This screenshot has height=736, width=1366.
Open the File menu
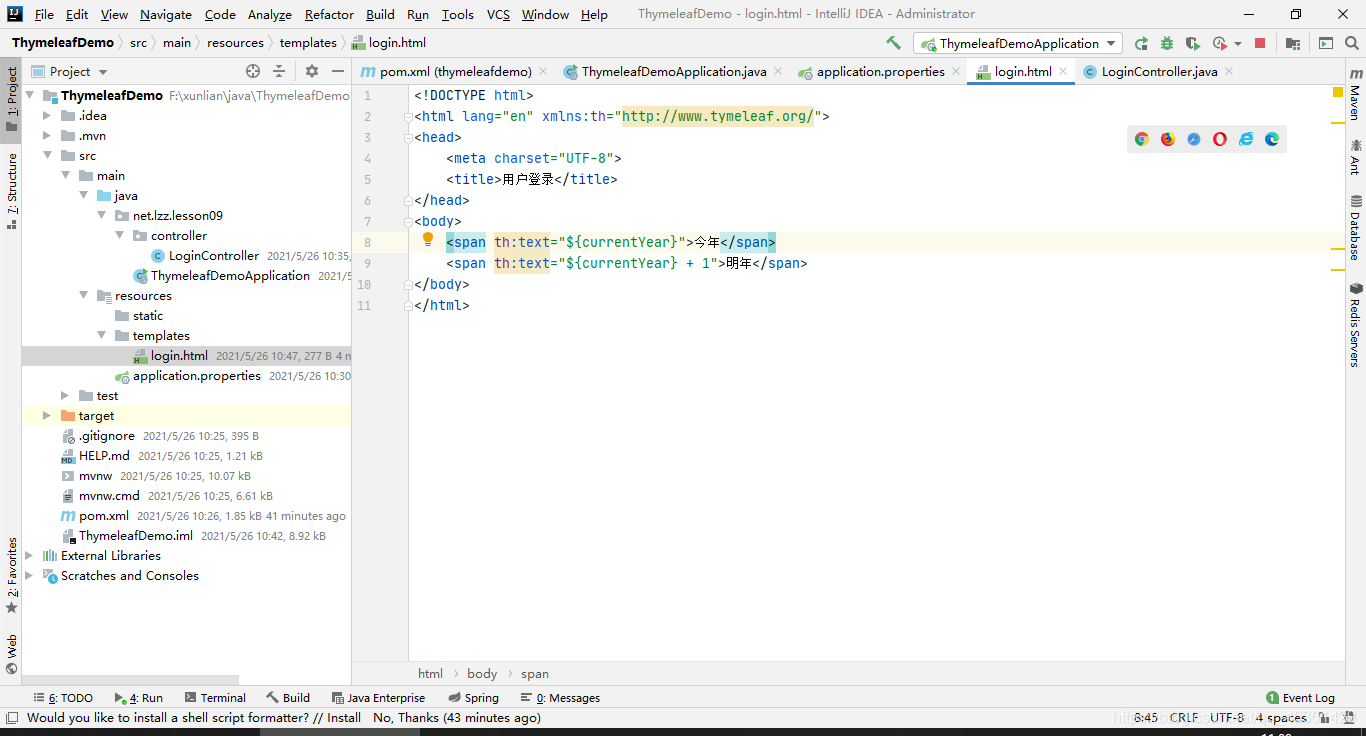pos(44,14)
